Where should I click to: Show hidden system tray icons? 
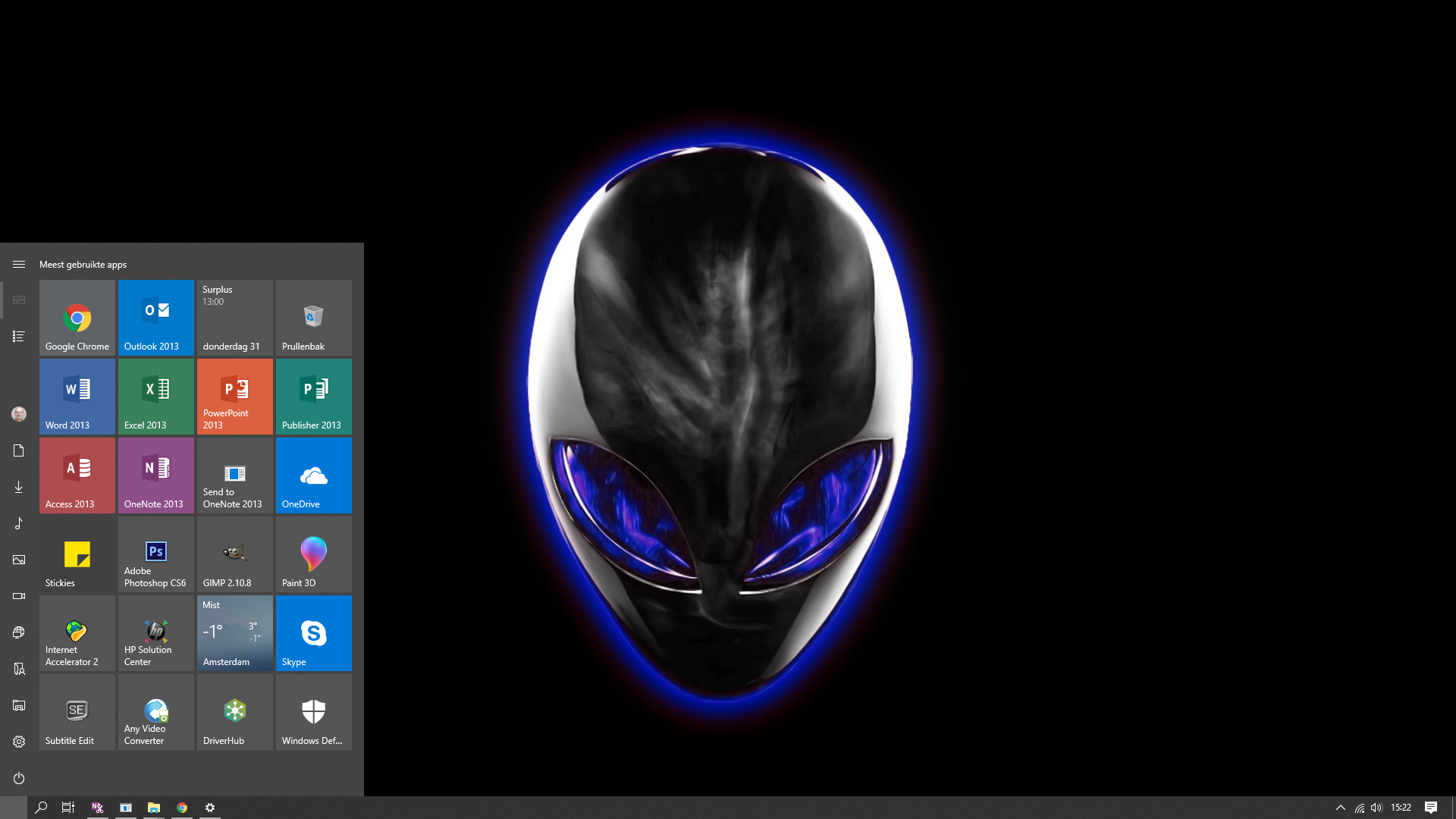click(x=1340, y=808)
